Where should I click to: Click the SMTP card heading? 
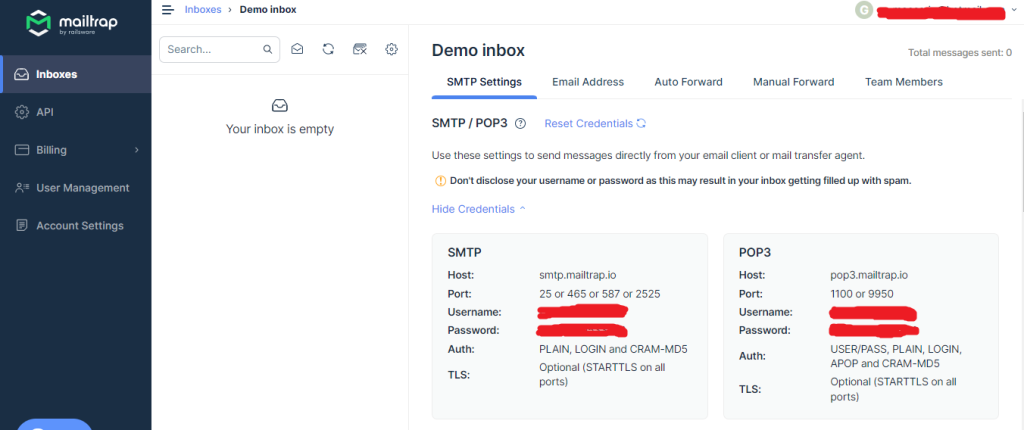coord(465,253)
